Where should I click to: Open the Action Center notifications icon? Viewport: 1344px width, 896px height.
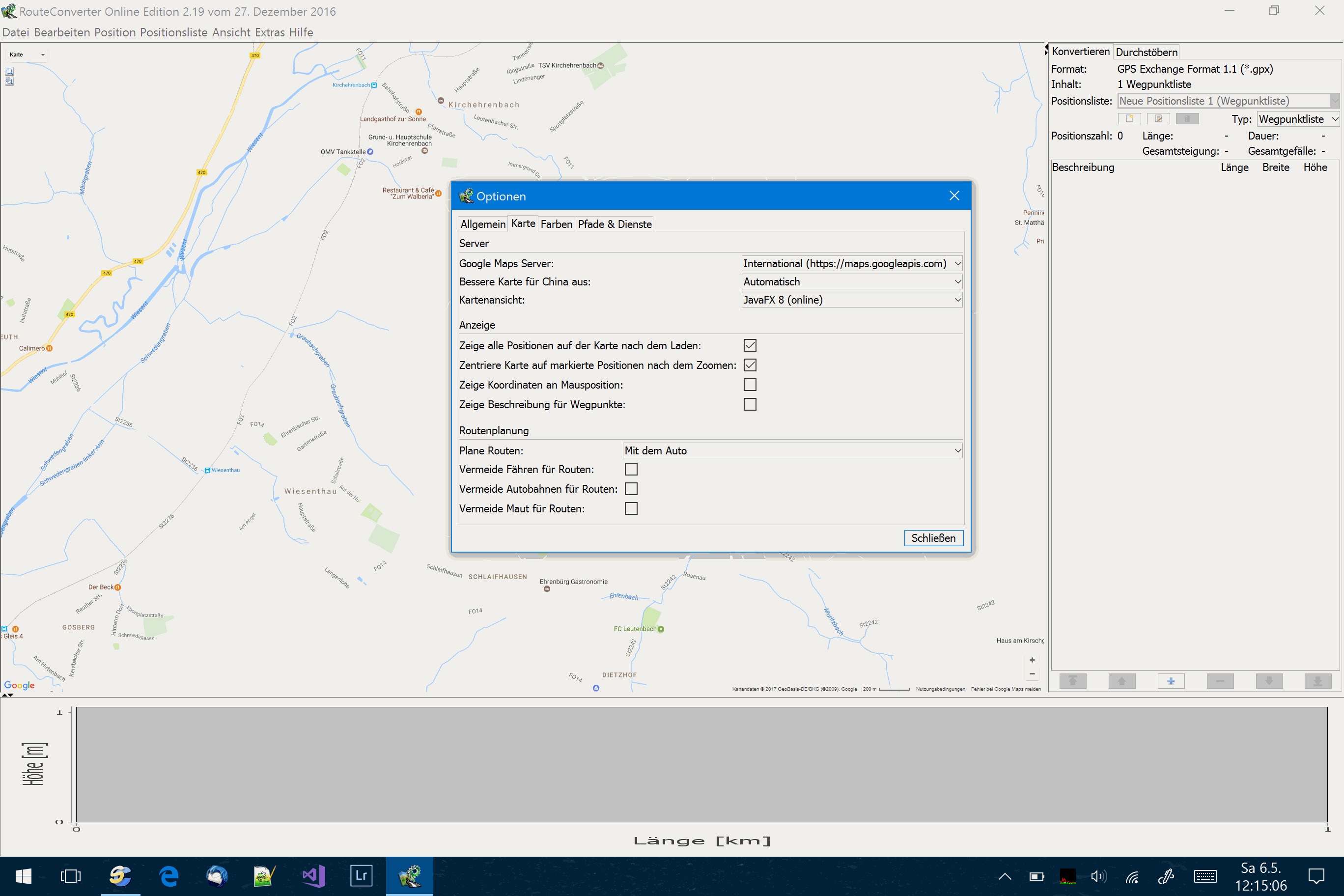1316,876
